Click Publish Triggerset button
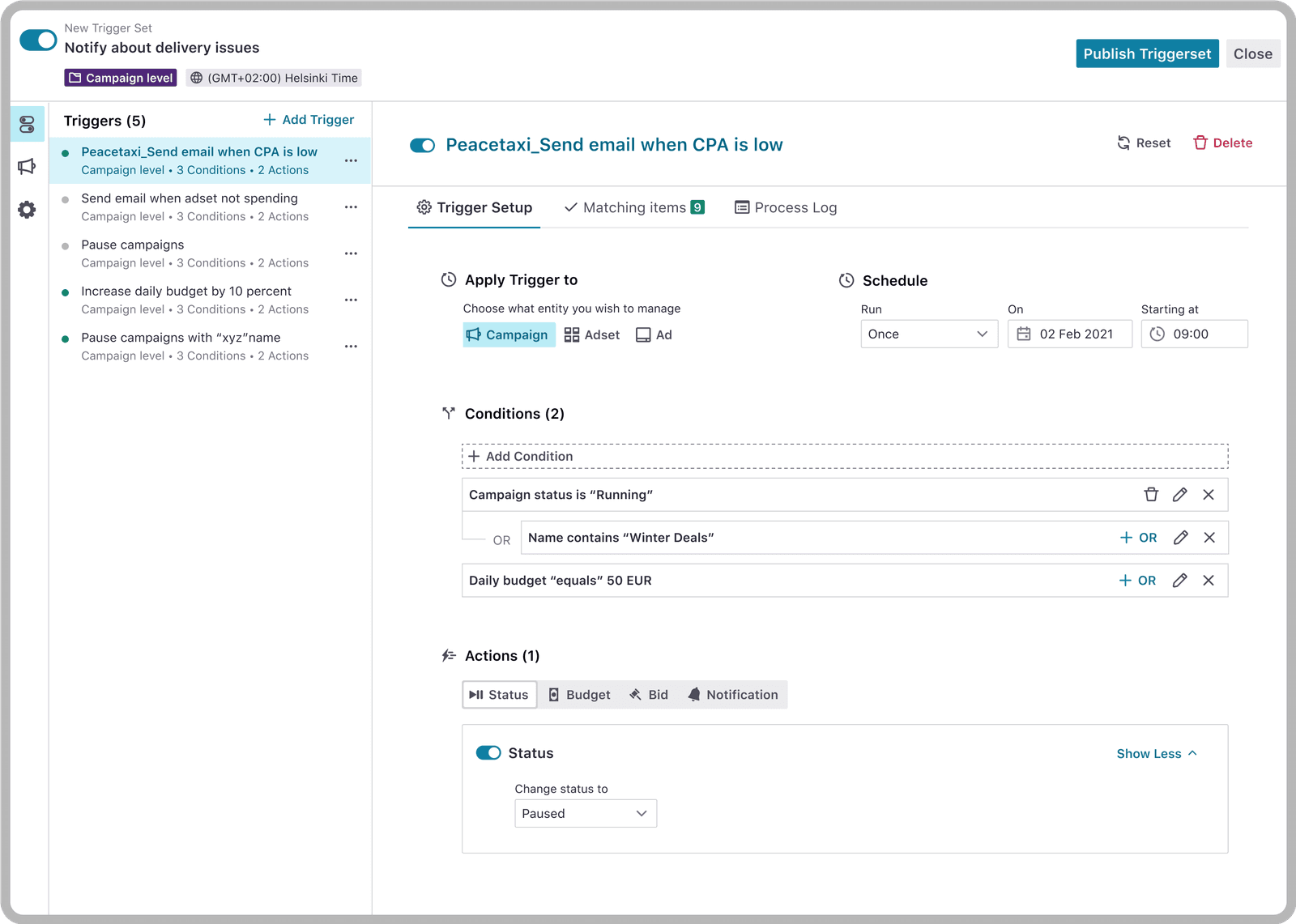This screenshot has height=924, width=1296. pos(1147,53)
